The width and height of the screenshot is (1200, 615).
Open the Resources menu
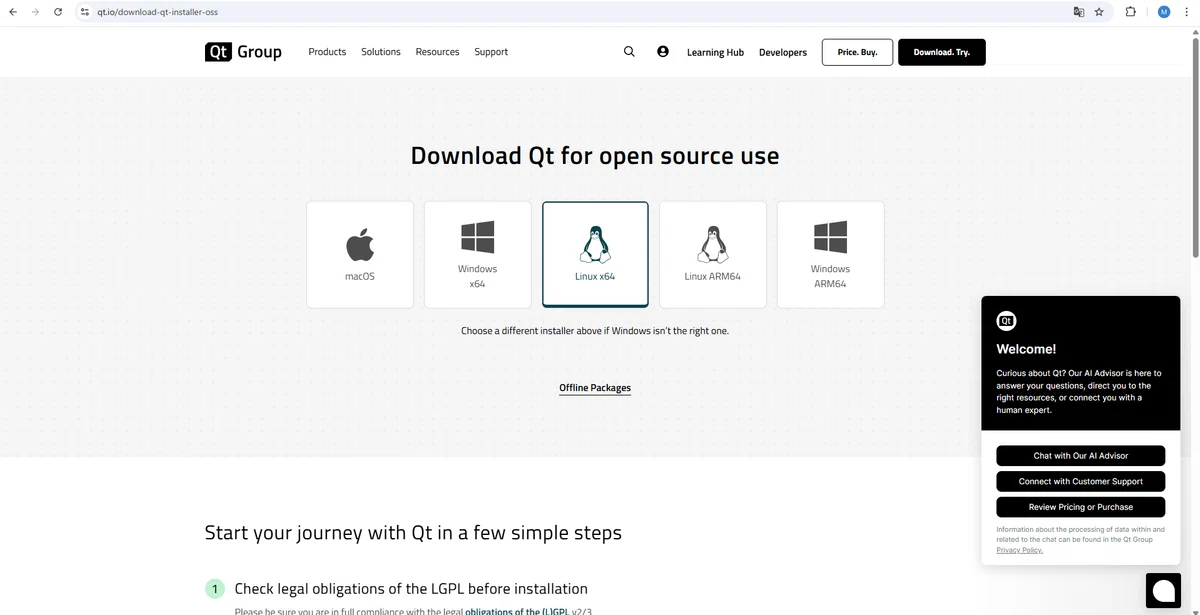[437, 52]
